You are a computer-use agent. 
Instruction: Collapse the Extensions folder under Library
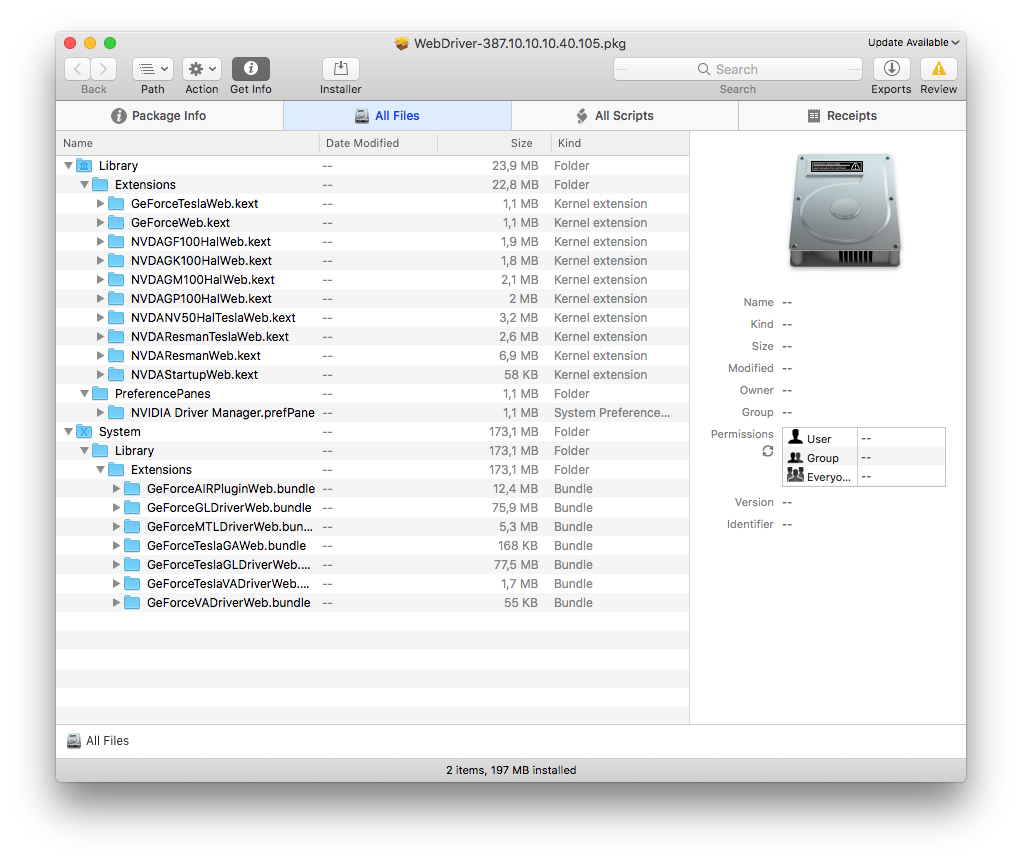click(x=84, y=184)
